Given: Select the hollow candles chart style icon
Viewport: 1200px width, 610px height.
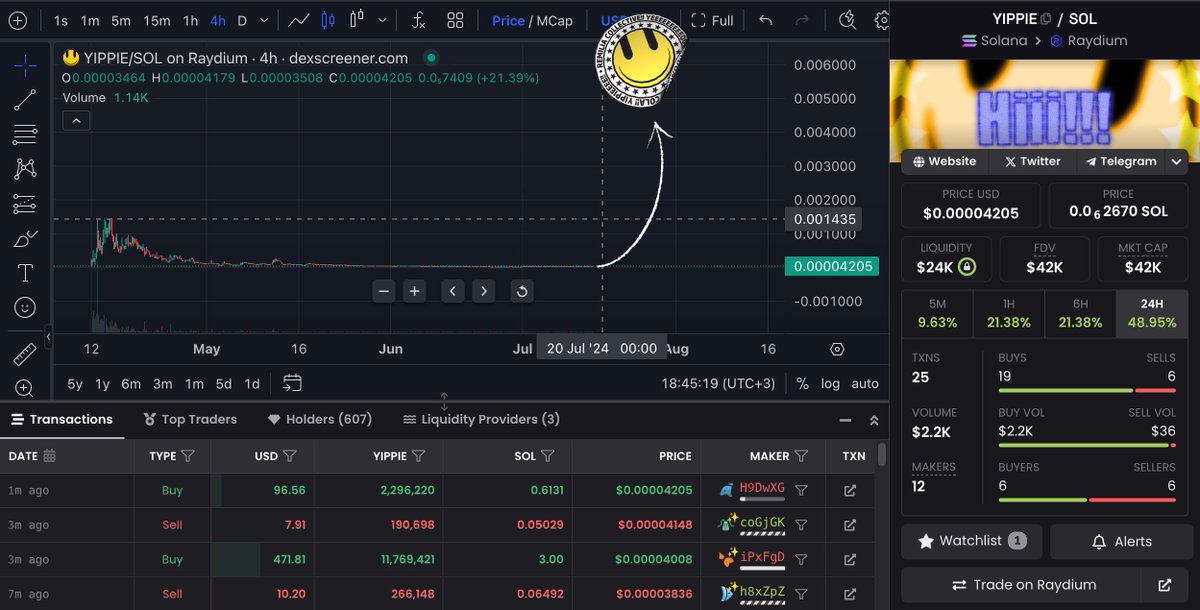Looking at the screenshot, I should (x=358, y=20).
